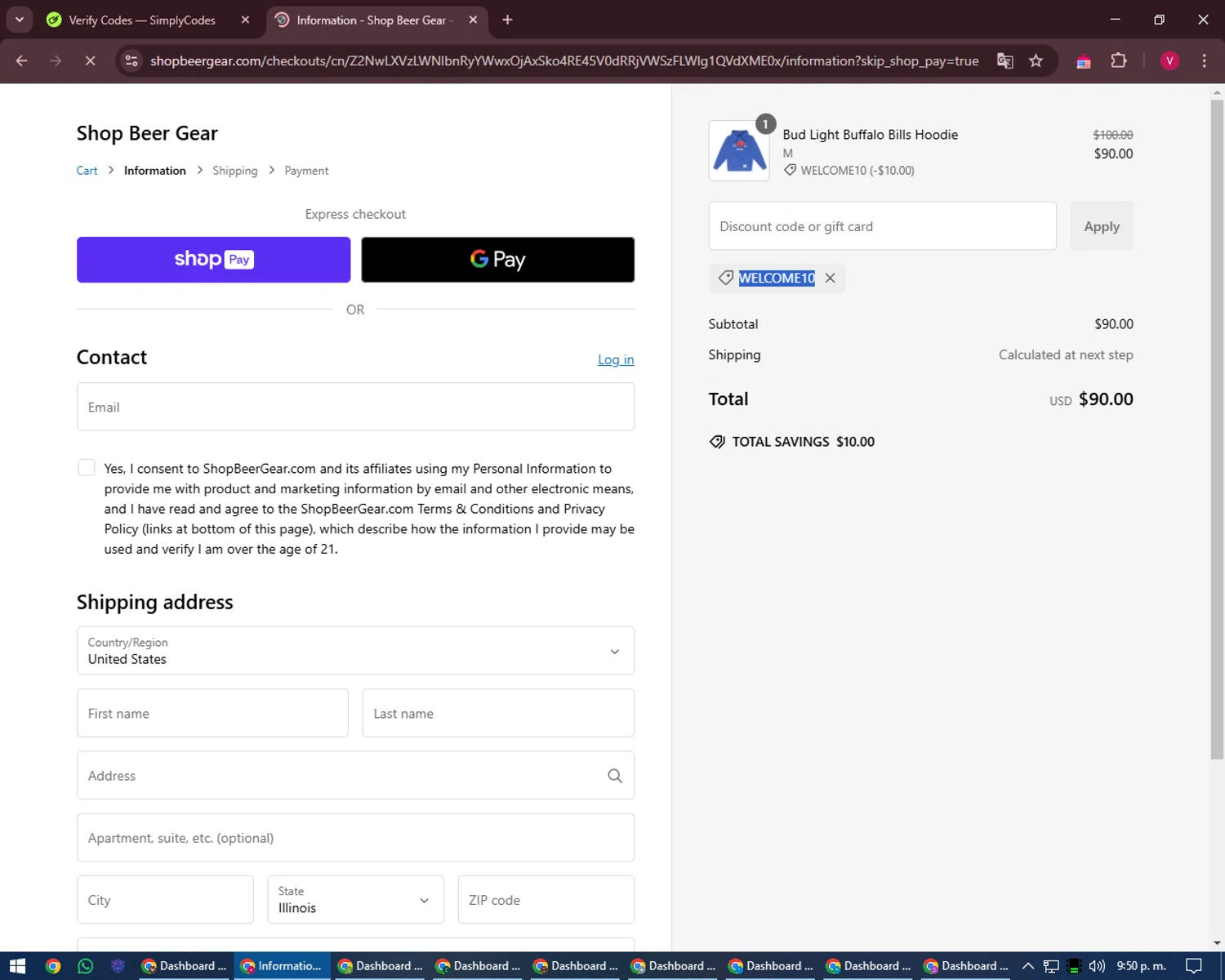The image size is (1225, 980).
Task: Focus the Email input field
Action: point(355,407)
